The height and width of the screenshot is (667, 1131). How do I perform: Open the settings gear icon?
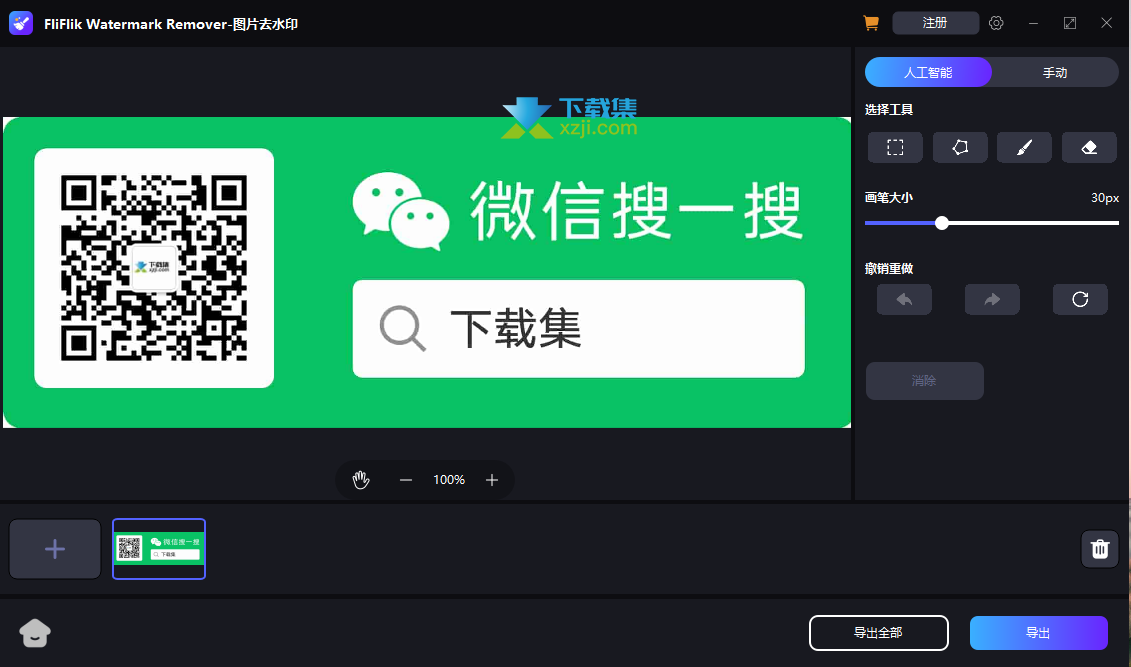click(996, 23)
